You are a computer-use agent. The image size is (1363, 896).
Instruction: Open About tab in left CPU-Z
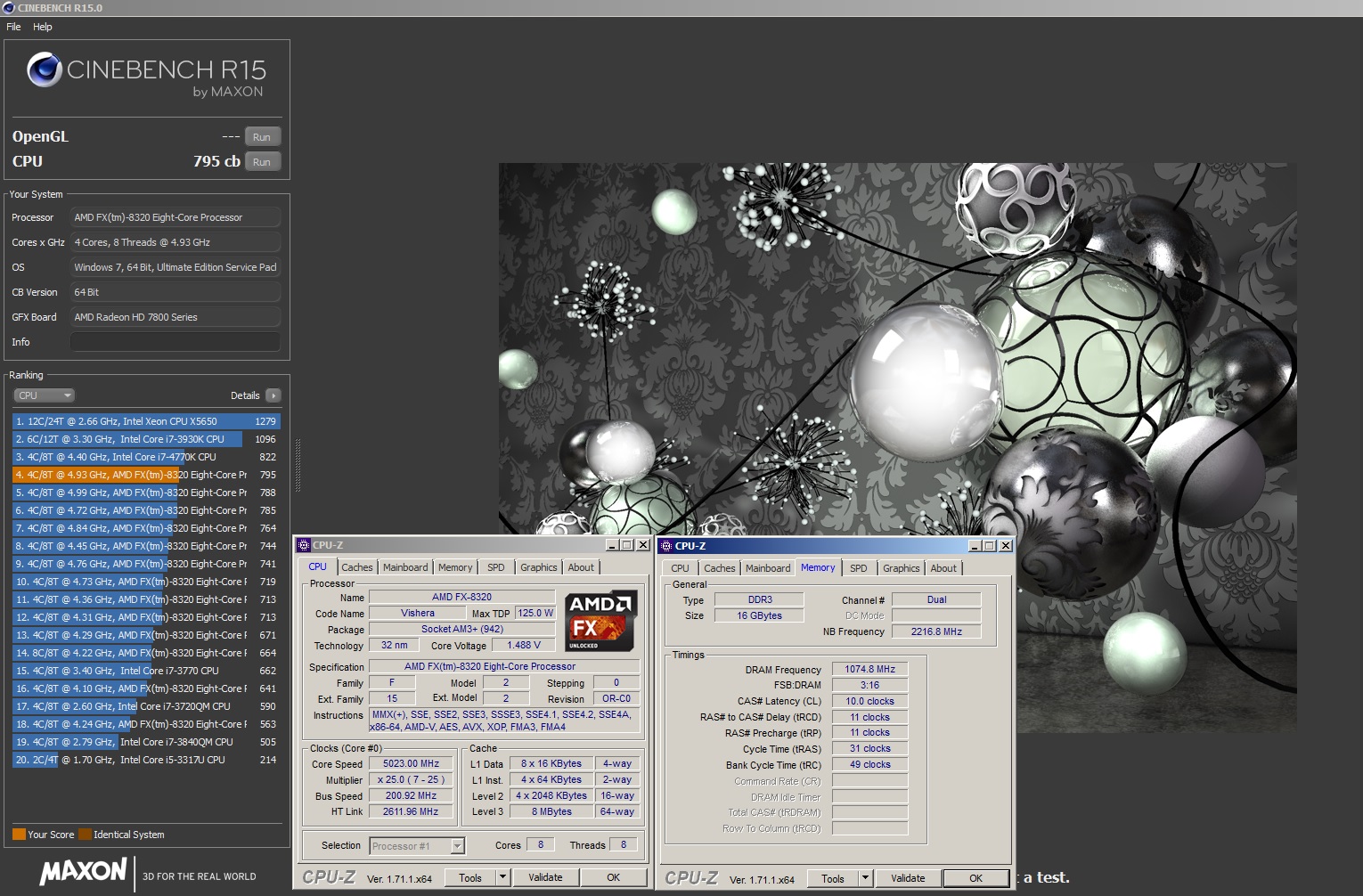pos(581,567)
